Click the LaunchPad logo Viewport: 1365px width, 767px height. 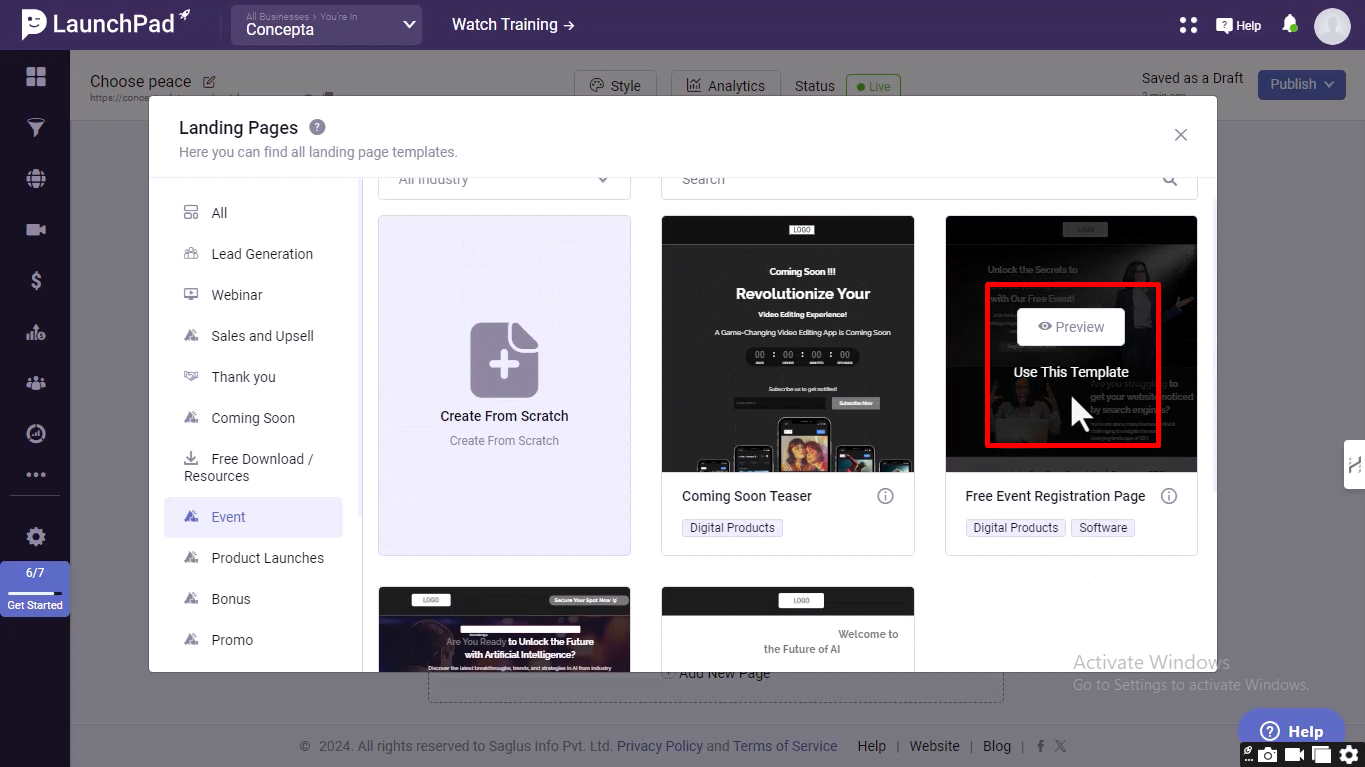pyautogui.click(x=105, y=24)
